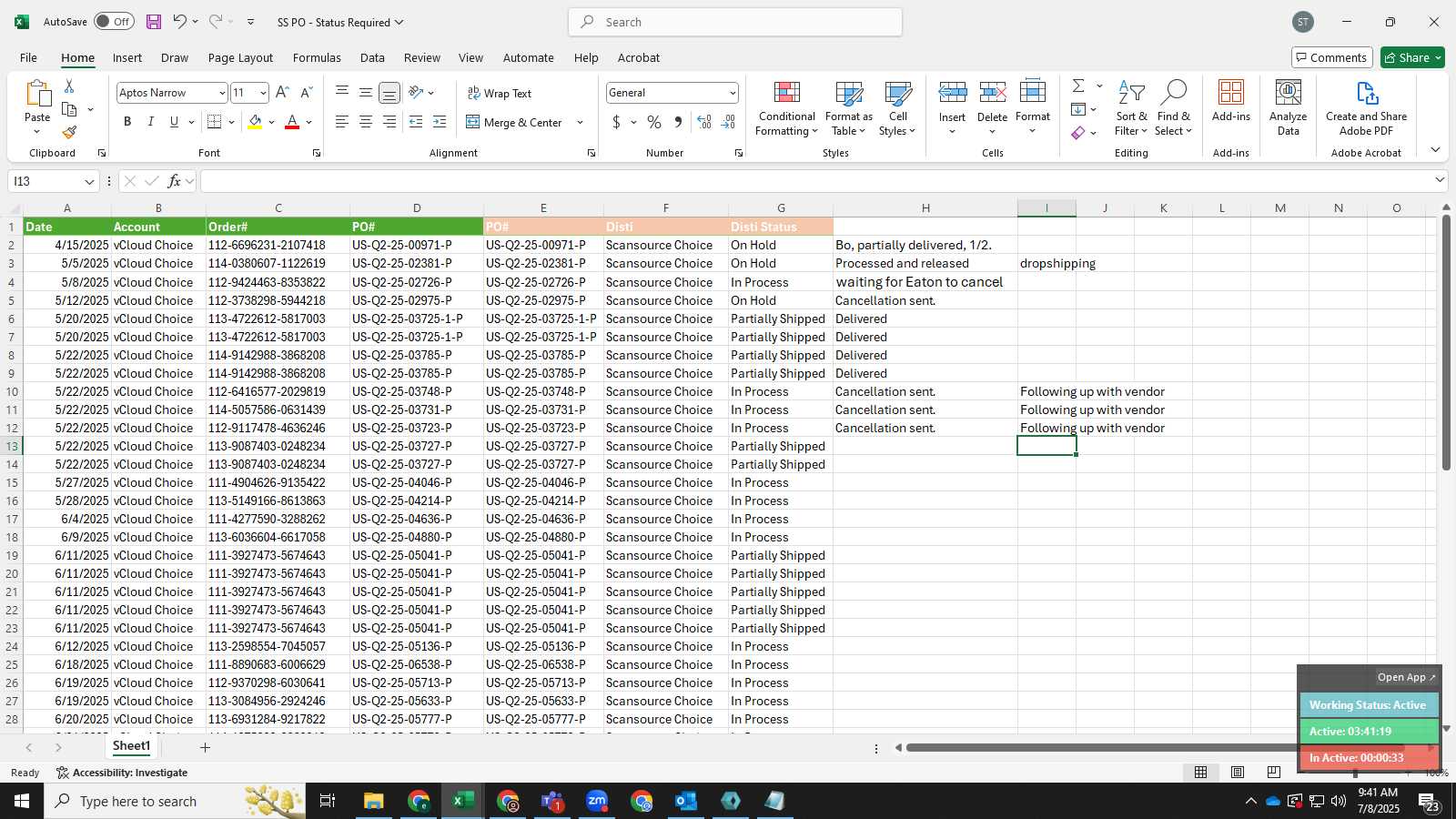Open Sort & Filter dropdown
1456x819 pixels.
(1131, 108)
